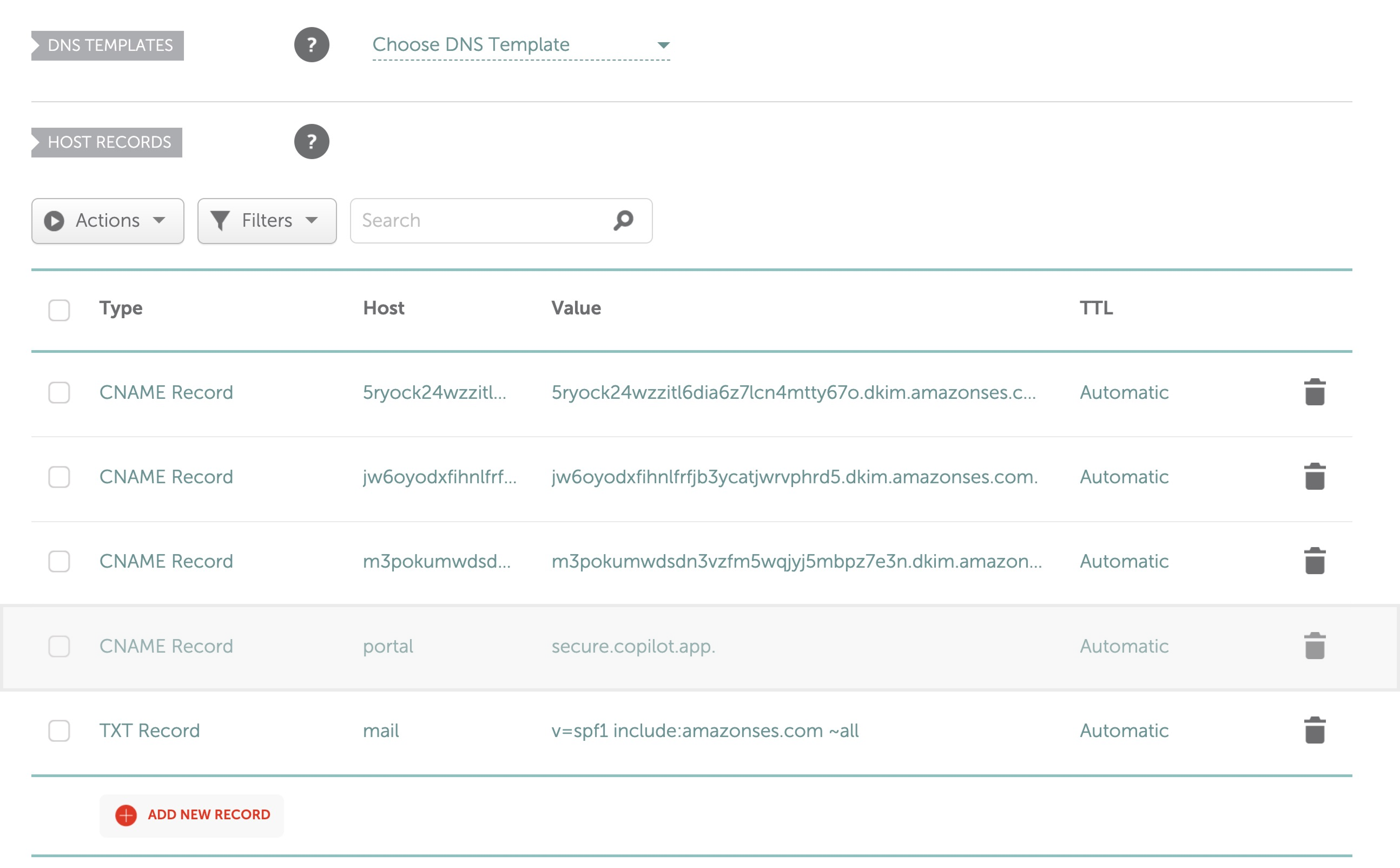
Task: Delete the 5ryock24wzzitl CNAME record
Action: (1315, 392)
